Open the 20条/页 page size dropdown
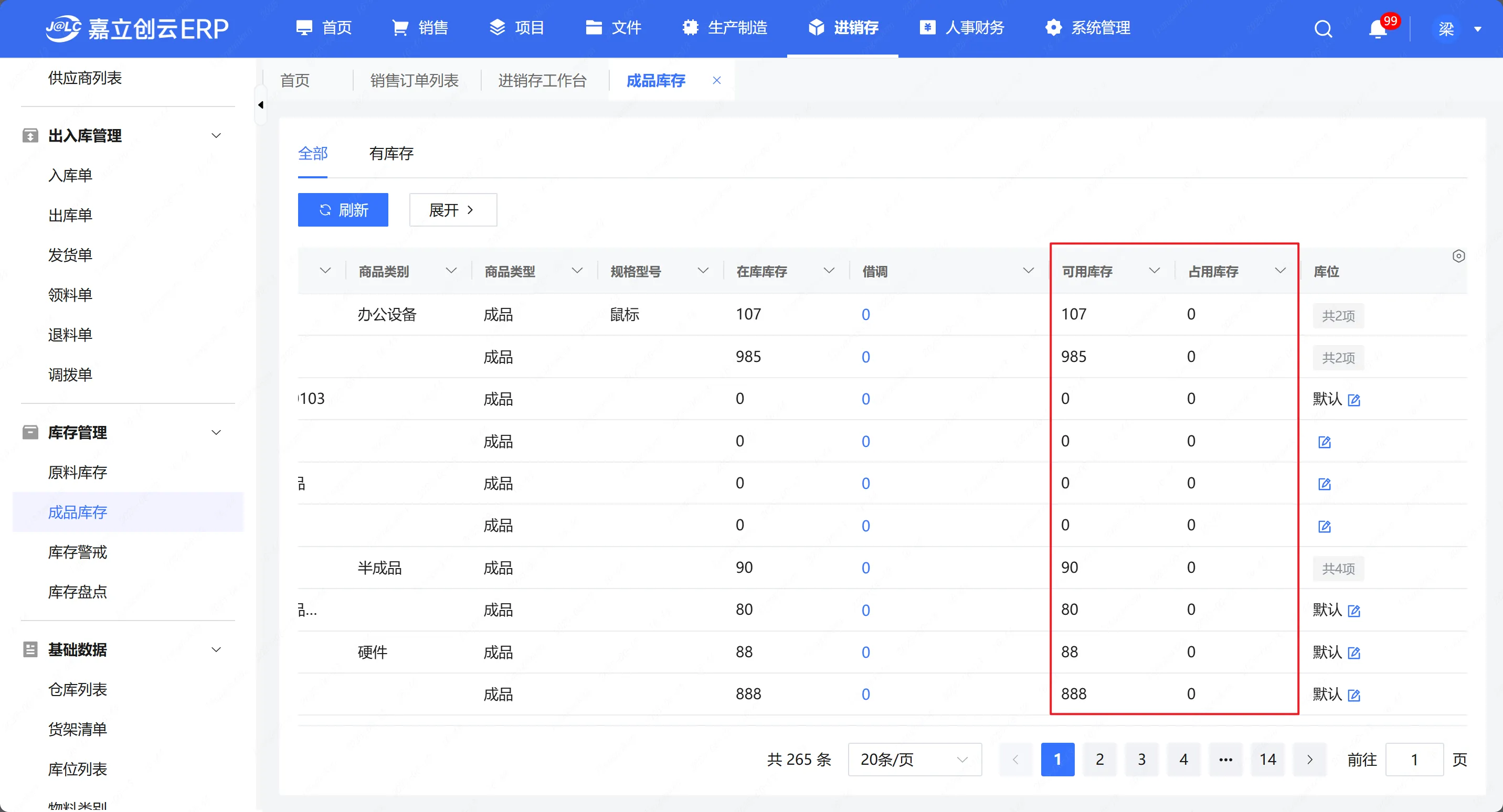This screenshot has height=812, width=1503. click(914, 760)
